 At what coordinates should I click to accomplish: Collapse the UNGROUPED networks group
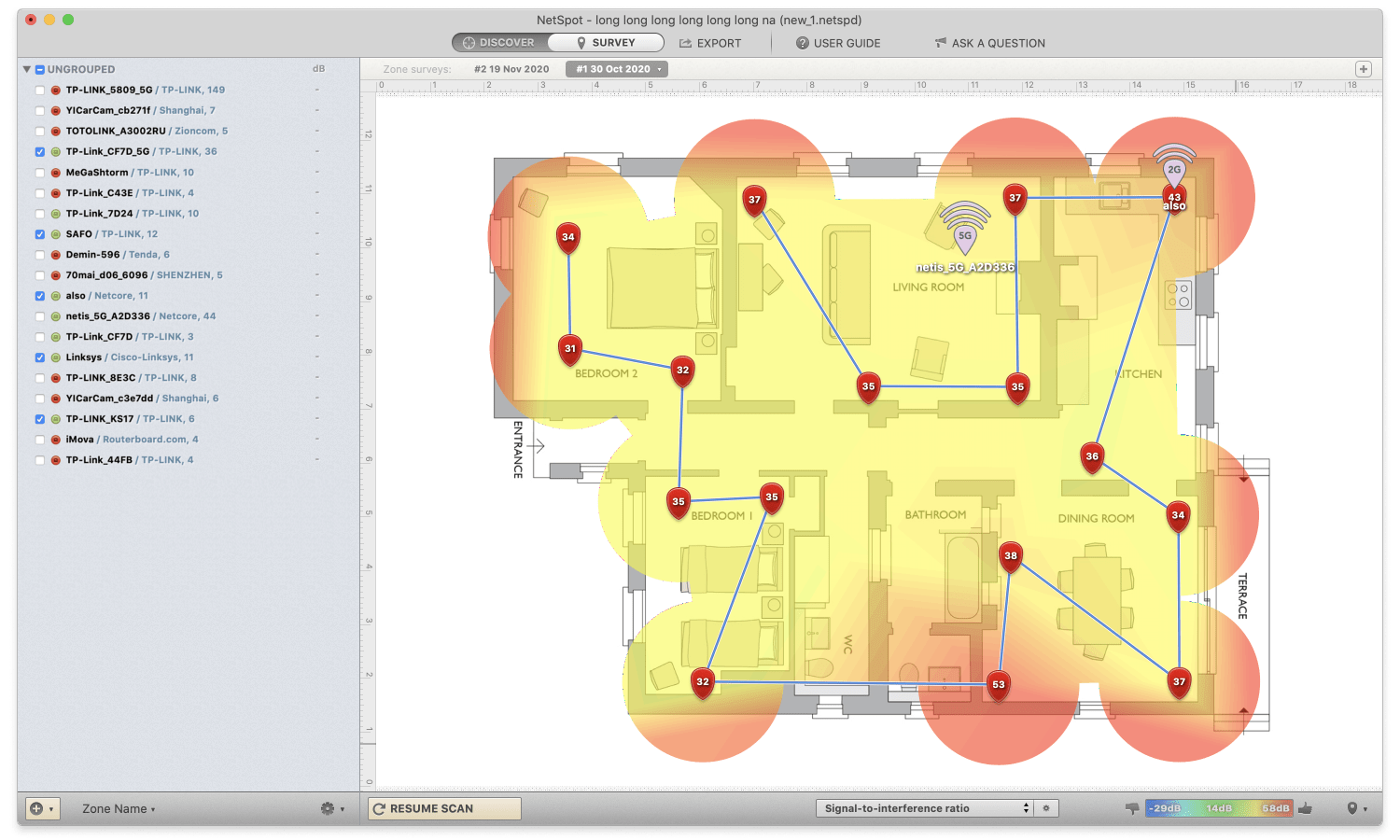pyautogui.click(x=27, y=69)
